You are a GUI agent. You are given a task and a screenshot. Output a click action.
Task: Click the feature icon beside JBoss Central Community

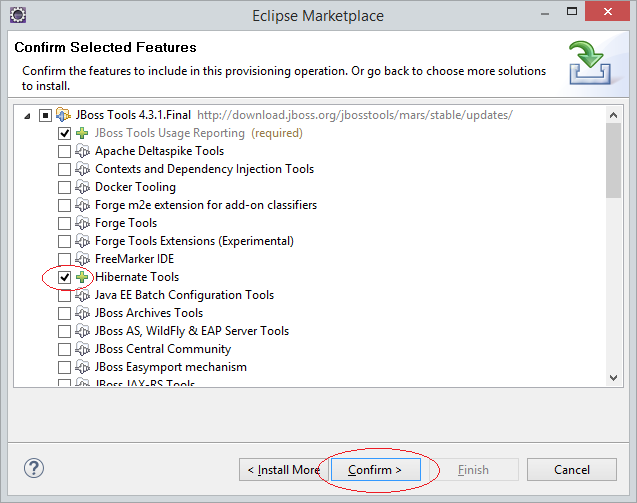[82, 349]
